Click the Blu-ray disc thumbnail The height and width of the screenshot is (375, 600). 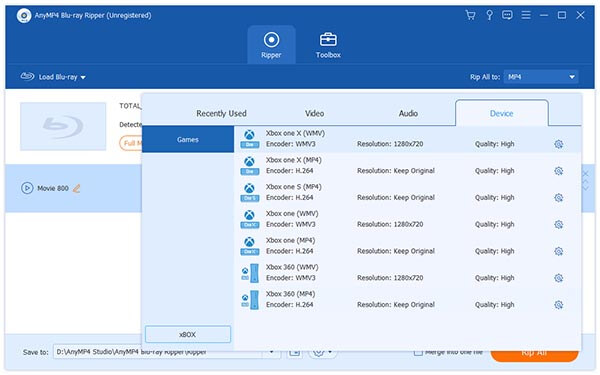(x=63, y=126)
